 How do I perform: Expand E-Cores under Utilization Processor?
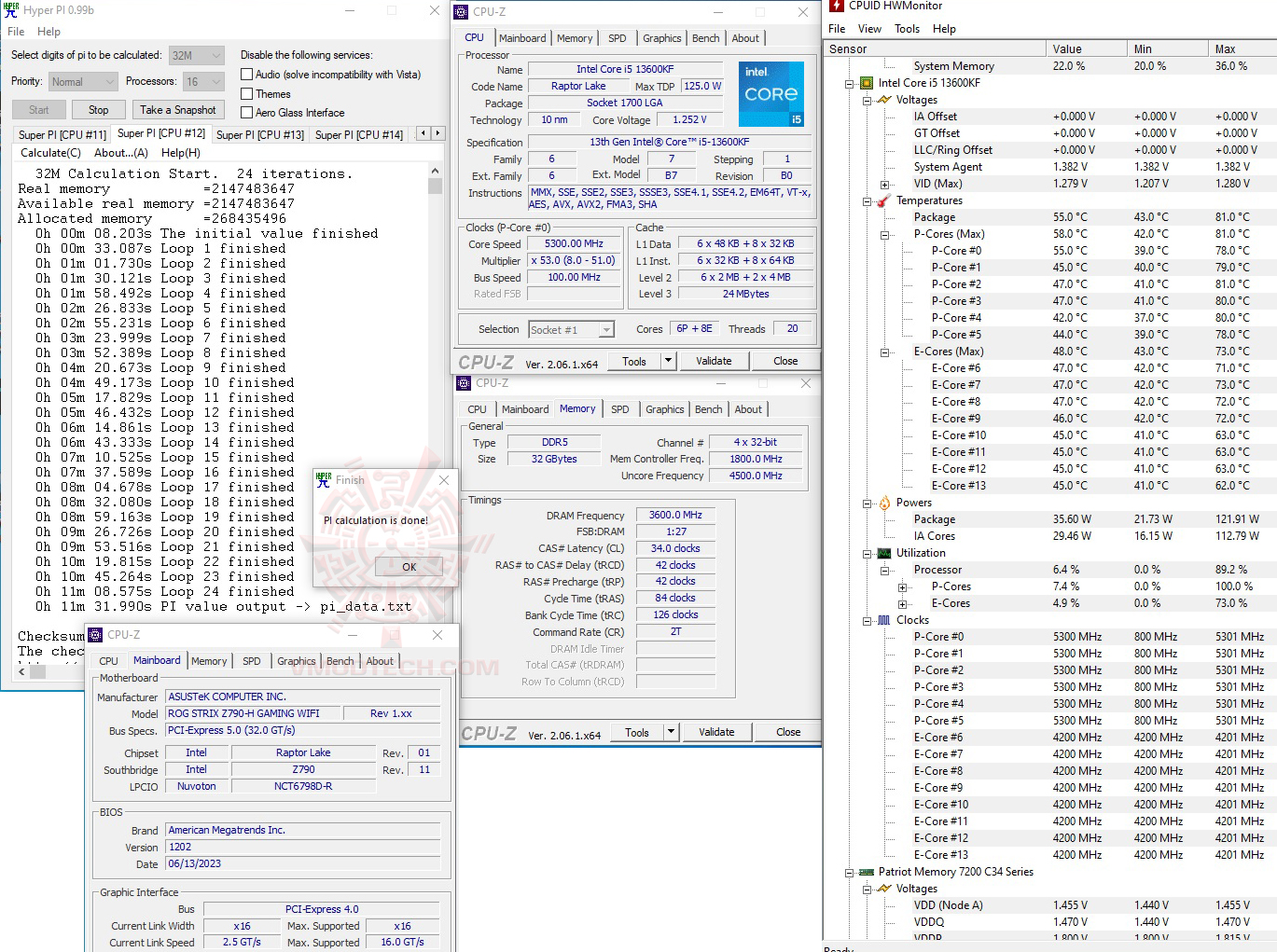902,603
